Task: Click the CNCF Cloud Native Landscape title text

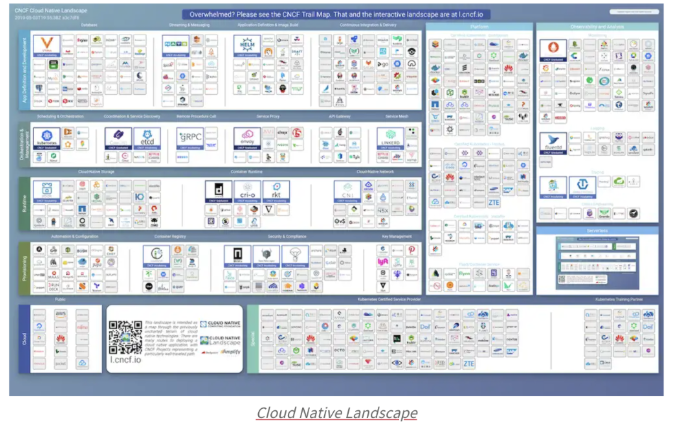Action: pos(51,10)
